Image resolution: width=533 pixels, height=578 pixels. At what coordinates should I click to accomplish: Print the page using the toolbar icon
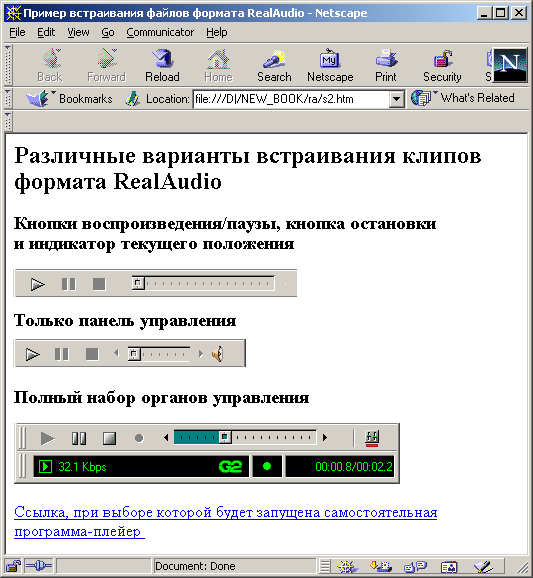pos(386,65)
